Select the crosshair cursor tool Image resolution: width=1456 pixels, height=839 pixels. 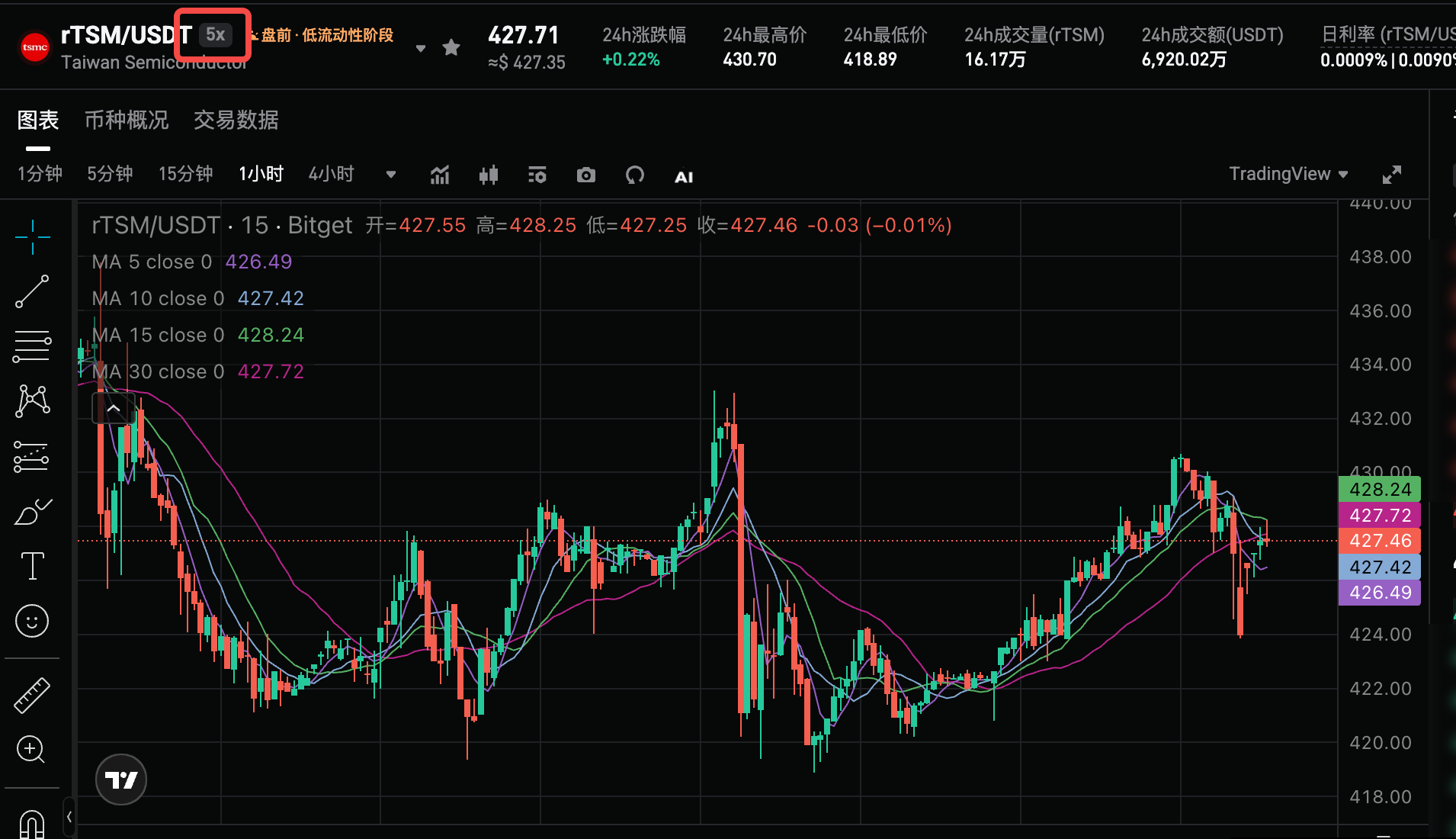[32, 237]
